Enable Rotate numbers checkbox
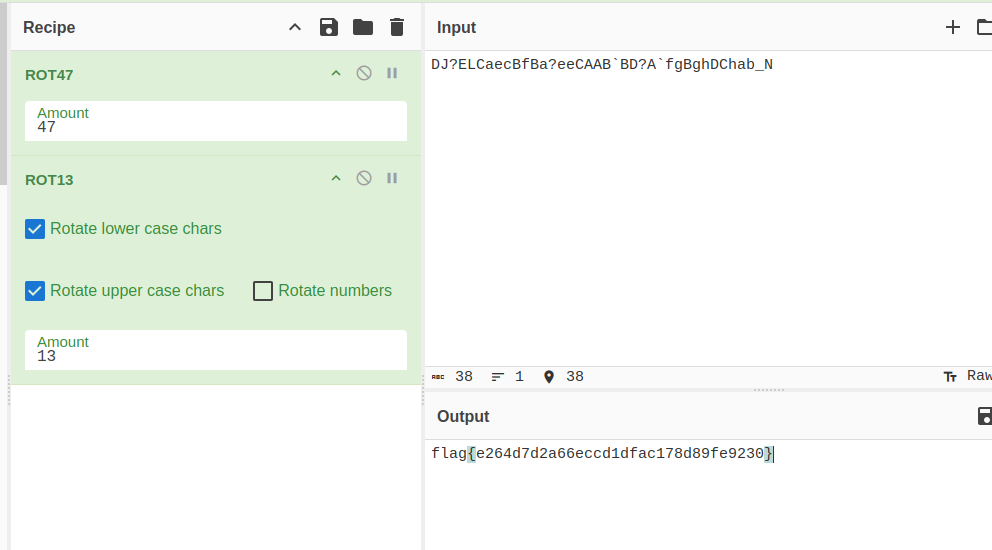992x550 pixels. (263, 291)
